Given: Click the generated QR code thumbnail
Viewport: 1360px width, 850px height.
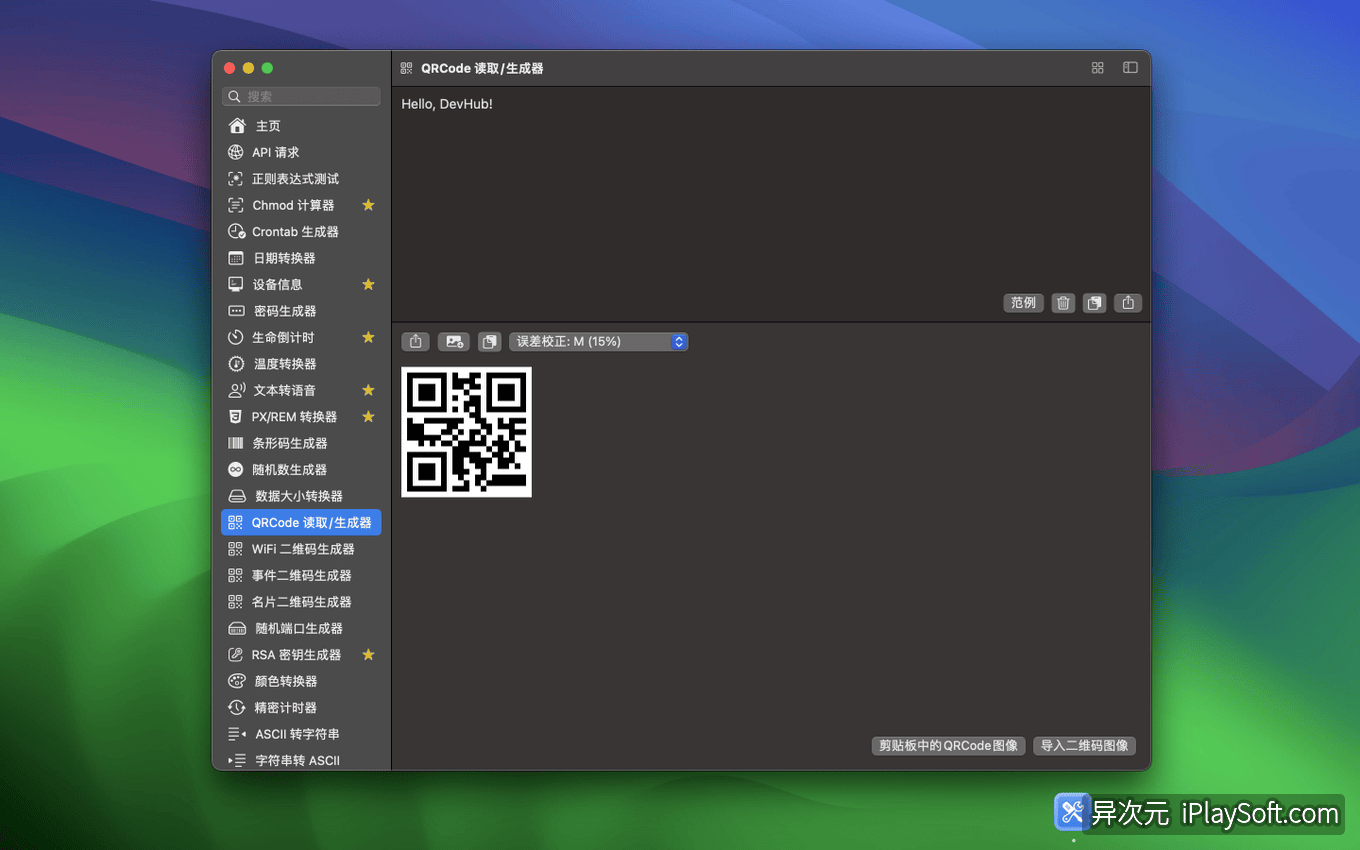Looking at the screenshot, I should click(466, 432).
